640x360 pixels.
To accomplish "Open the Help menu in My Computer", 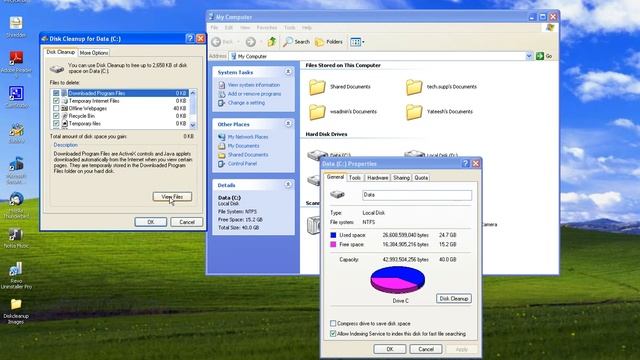I will coord(307,27).
